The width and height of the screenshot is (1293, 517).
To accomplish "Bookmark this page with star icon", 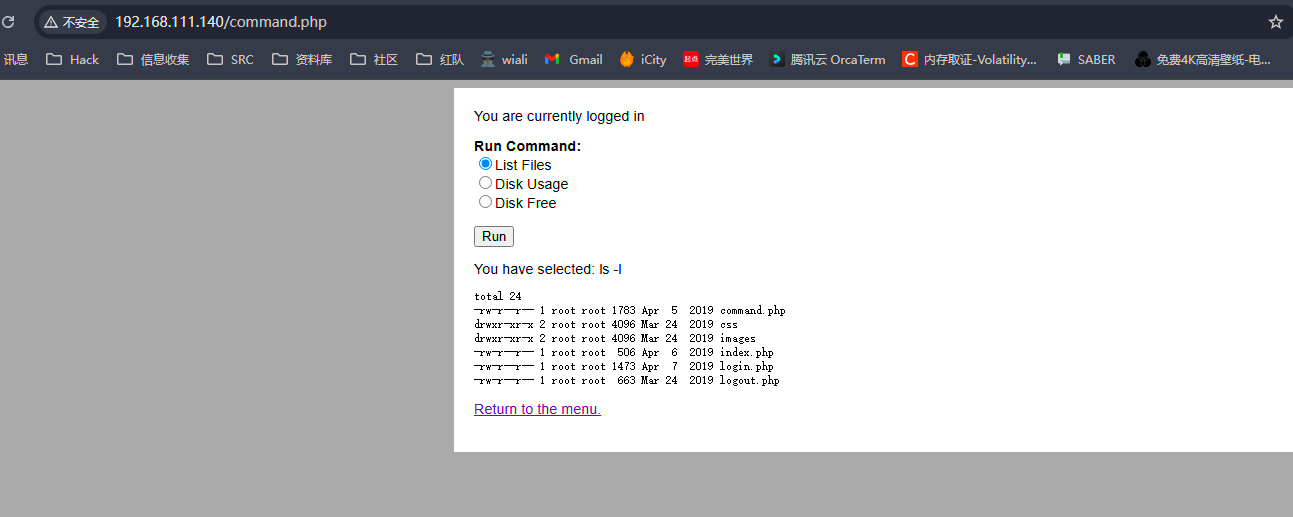I will [x=1275, y=22].
